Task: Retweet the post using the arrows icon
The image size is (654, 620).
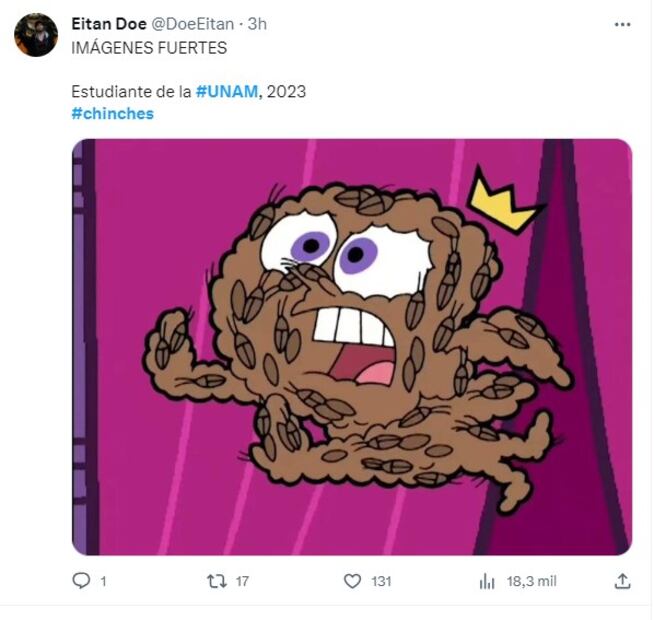Action: pos(215,581)
